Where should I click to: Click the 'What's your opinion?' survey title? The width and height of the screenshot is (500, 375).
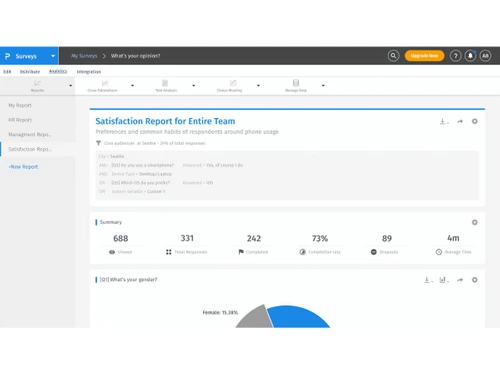(135, 56)
